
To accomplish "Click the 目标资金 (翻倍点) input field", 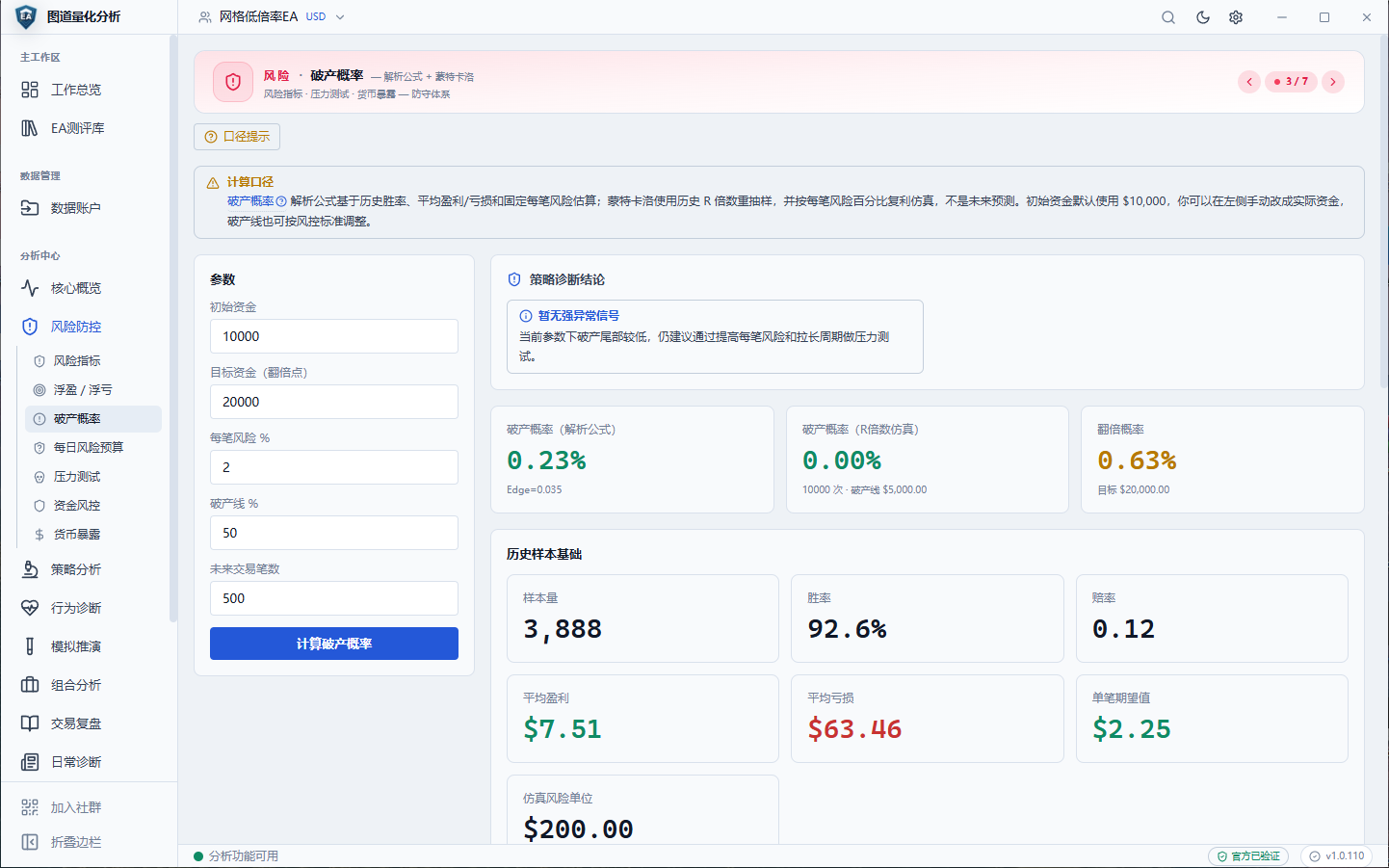I will click(x=334, y=402).
